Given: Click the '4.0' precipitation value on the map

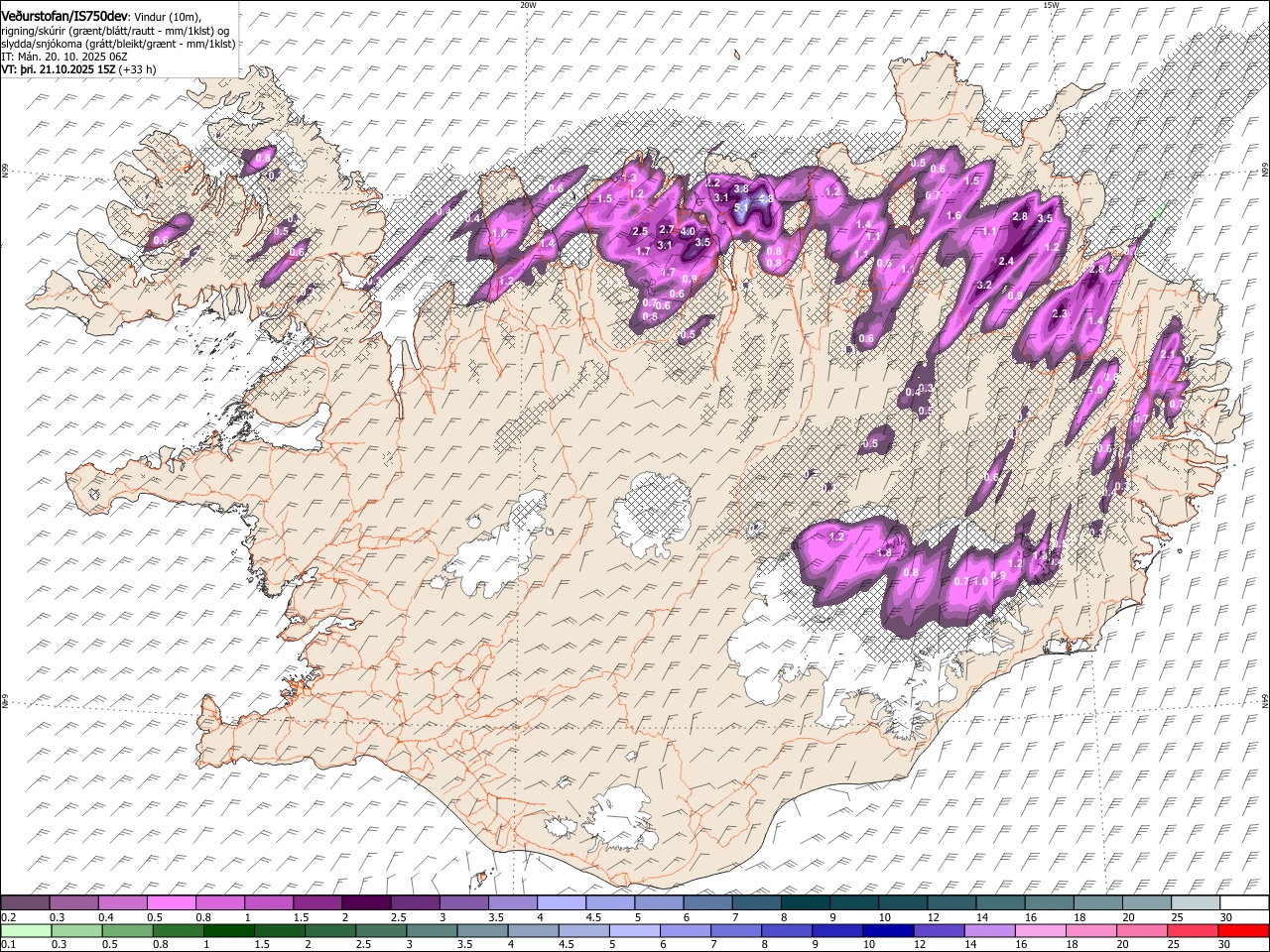Looking at the screenshot, I should pyautogui.click(x=687, y=231).
